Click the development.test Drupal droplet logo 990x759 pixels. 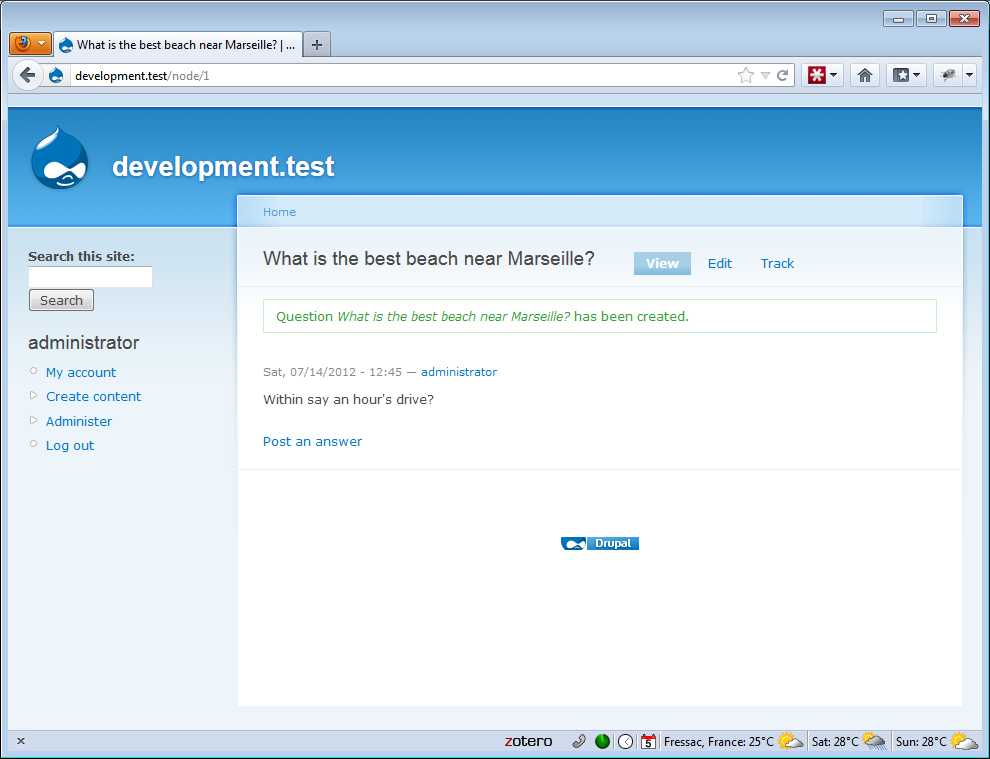59,157
